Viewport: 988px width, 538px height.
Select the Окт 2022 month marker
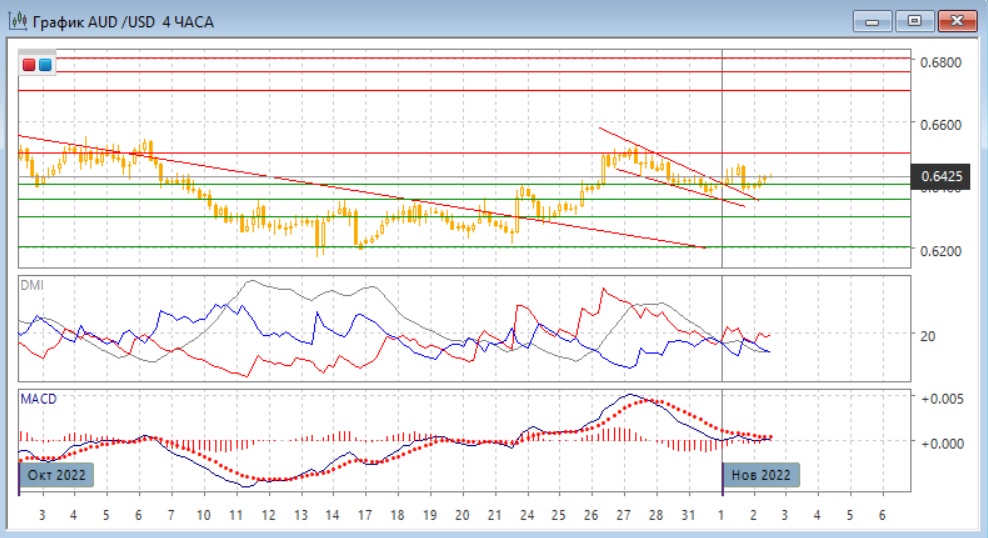coord(57,474)
